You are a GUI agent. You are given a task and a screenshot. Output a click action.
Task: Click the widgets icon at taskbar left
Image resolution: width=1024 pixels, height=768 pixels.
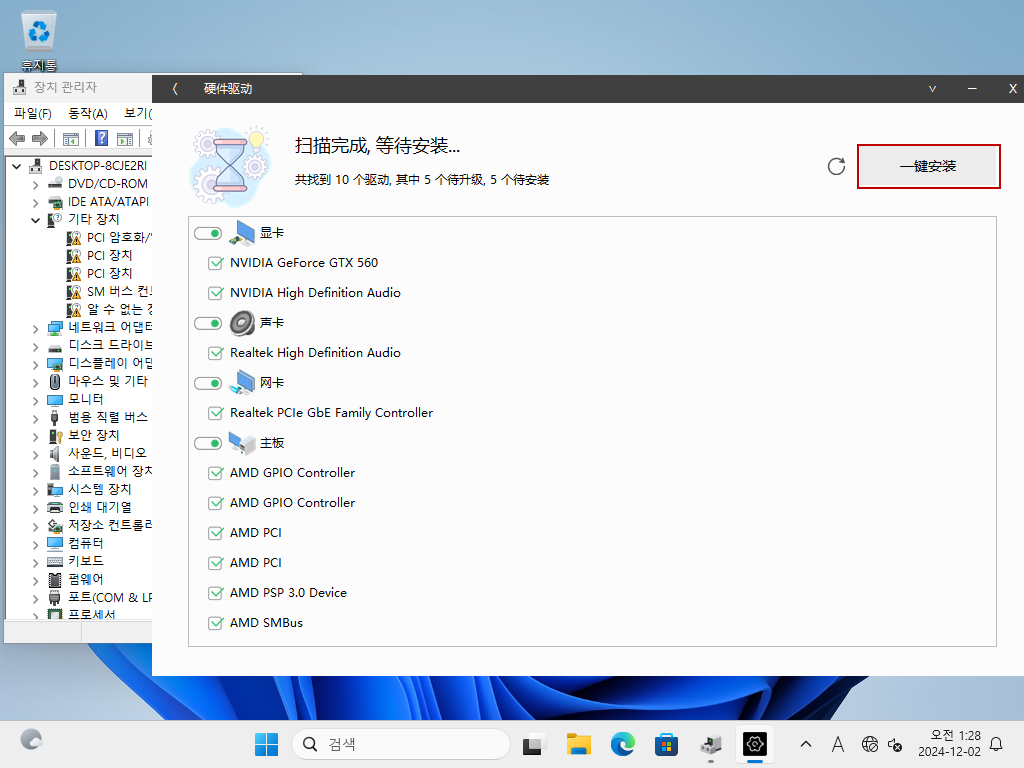click(x=31, y=740)
